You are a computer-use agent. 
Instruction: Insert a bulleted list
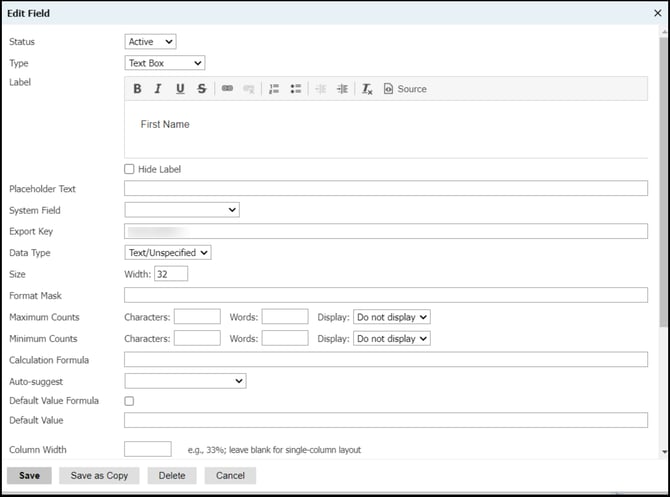coord(296,89)
